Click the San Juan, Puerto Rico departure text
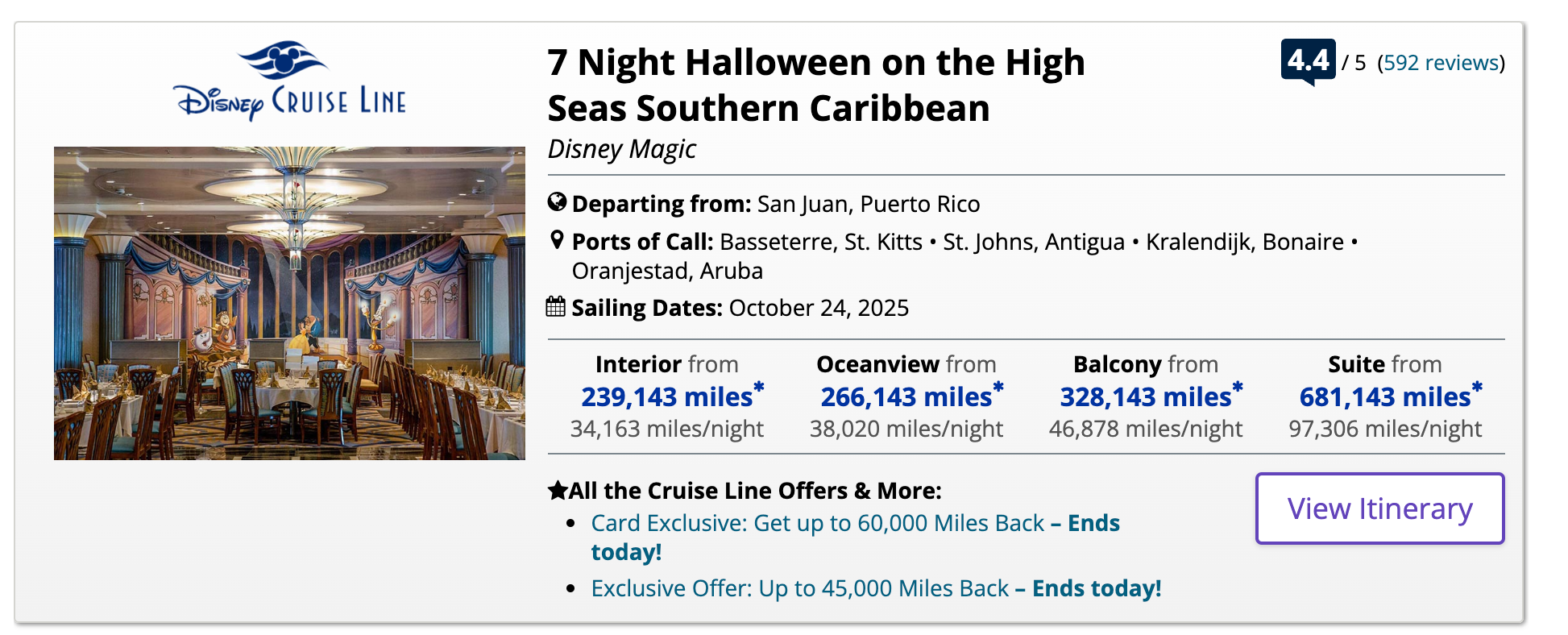This screenshot has height=635, width=1568. click(869, 204)
